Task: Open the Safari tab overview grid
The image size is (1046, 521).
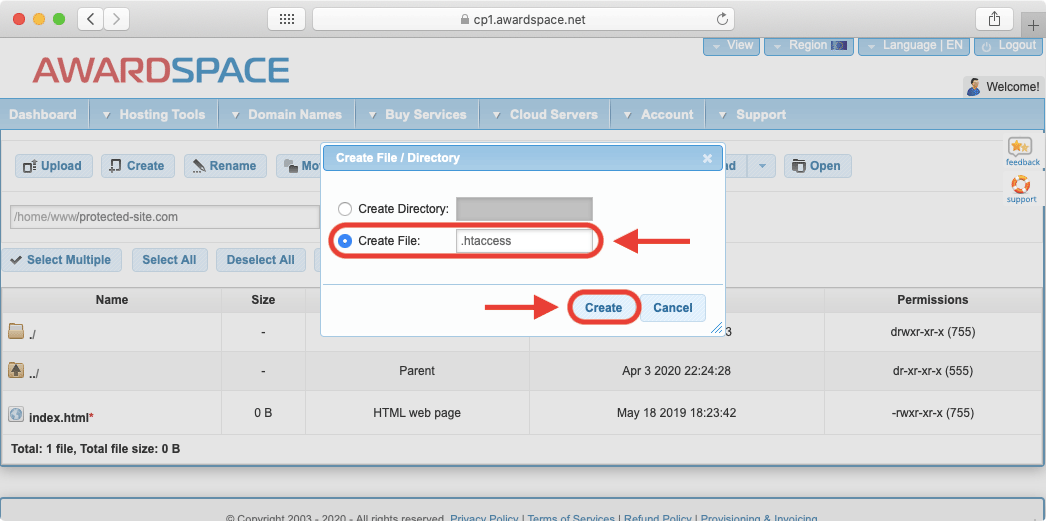Action: pyautogui.click(x=286, y=19)
